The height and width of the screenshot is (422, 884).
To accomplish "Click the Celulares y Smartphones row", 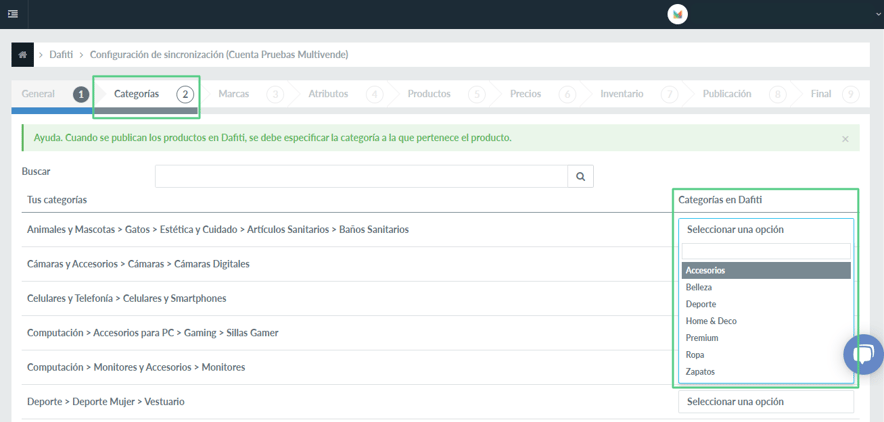I will pyautogui.click(x=126, y=298).
